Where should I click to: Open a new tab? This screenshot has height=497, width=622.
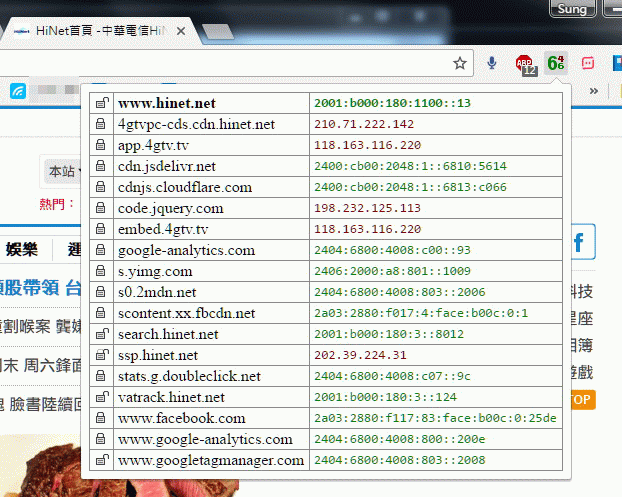pos(217,31)
